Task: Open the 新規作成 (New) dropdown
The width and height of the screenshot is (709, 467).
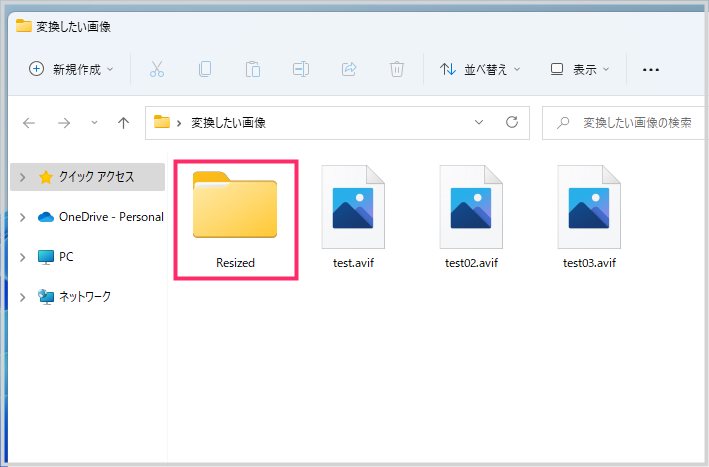Action: [71, 69]
